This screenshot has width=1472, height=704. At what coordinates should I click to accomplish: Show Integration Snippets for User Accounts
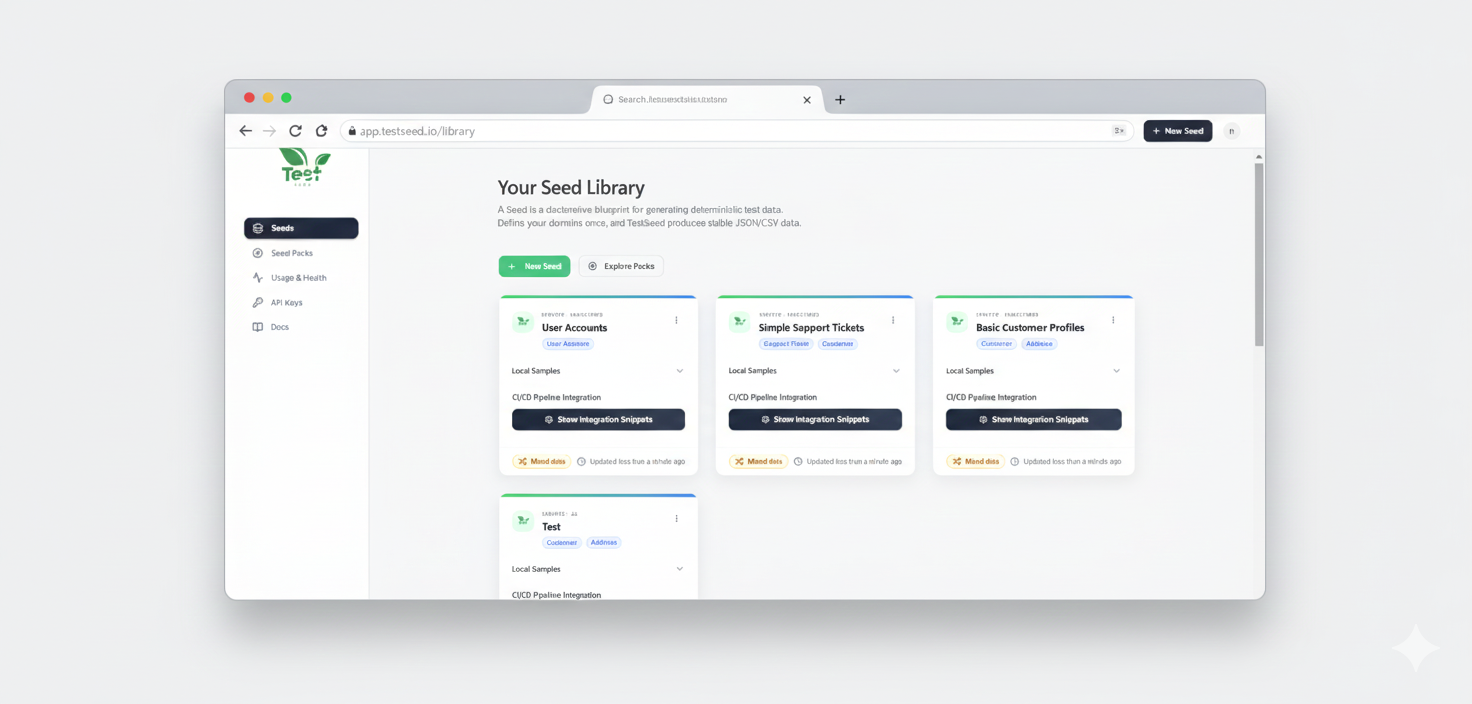598,420
